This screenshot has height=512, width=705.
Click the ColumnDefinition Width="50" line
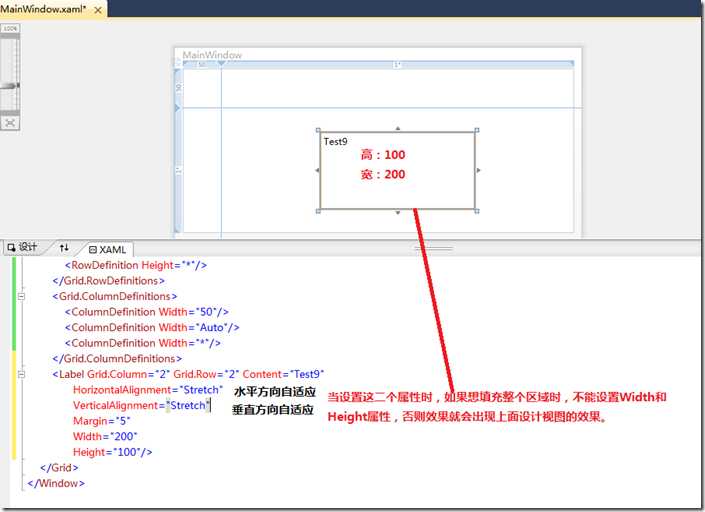pyautogui.click(x=147, y=312)
